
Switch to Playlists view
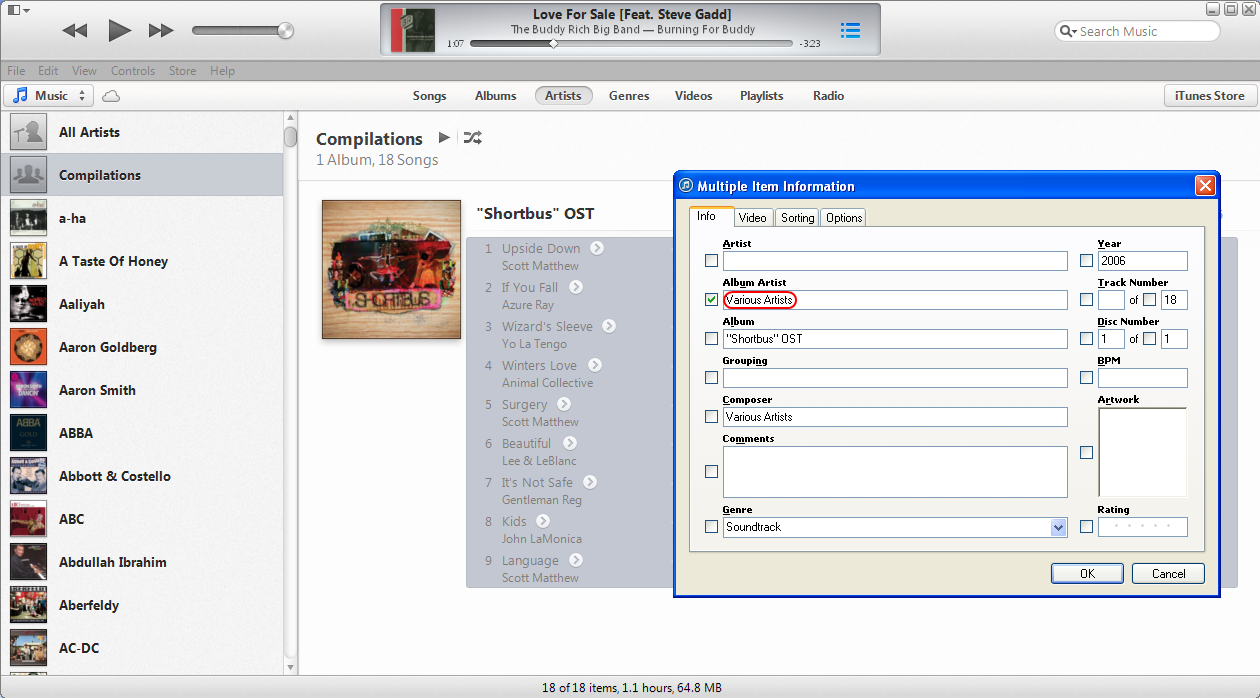click(x=762, y=96)
